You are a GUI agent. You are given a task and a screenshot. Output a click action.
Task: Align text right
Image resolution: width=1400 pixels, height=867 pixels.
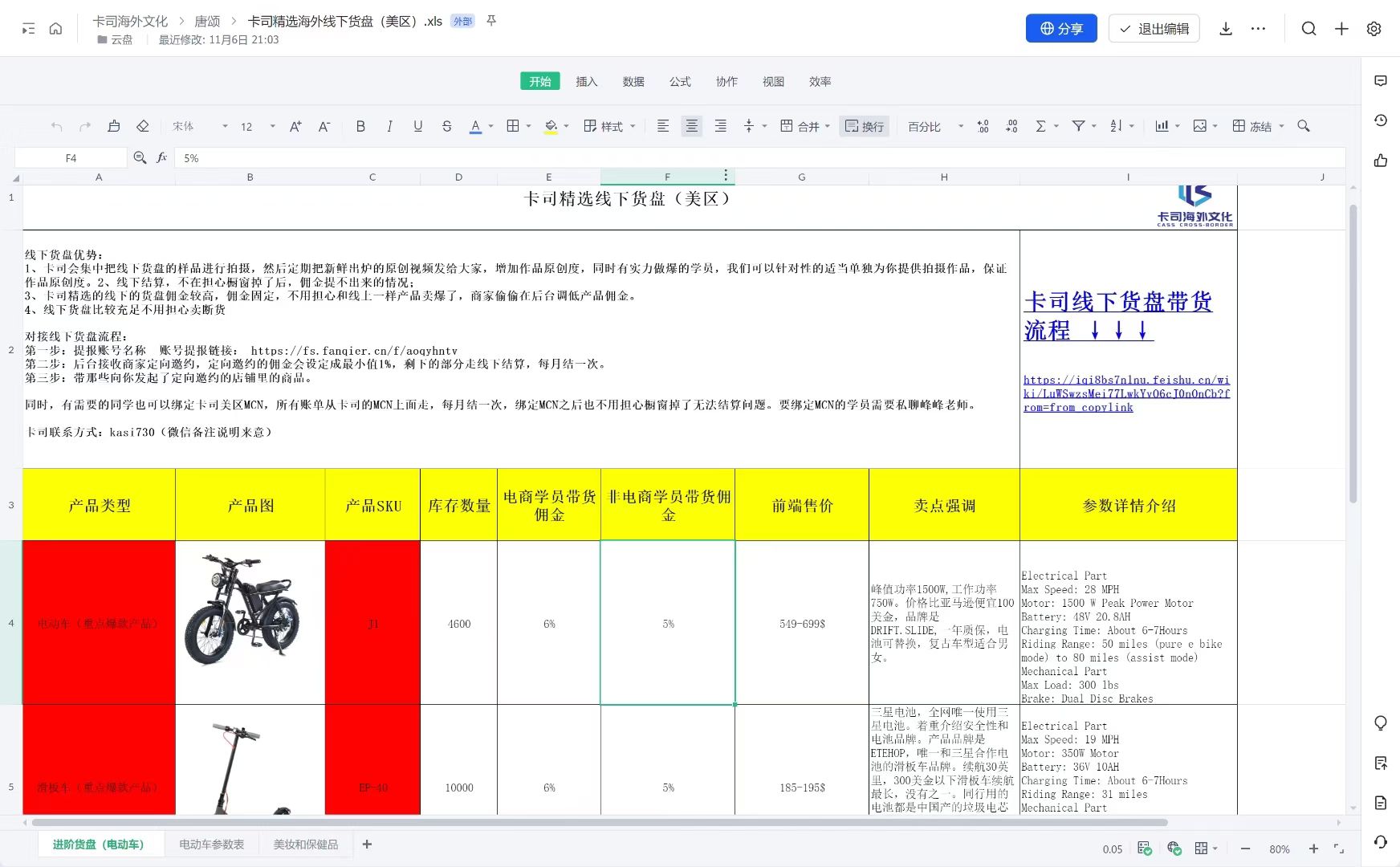[721, 126]
